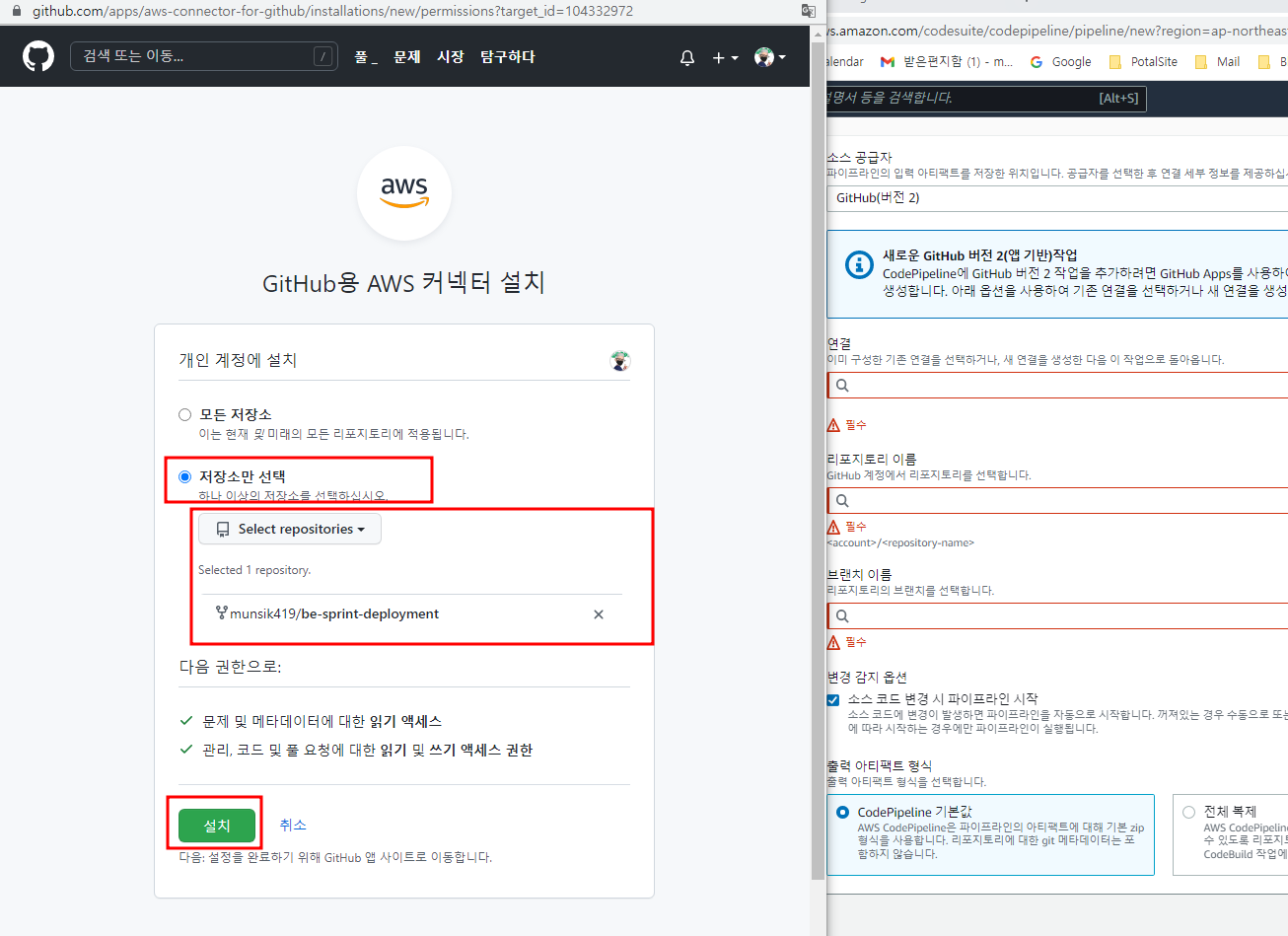Click the AWS logo badge
Image resolution: width=1288 pixels, height=936 pixels.
[x=404, y=193]
